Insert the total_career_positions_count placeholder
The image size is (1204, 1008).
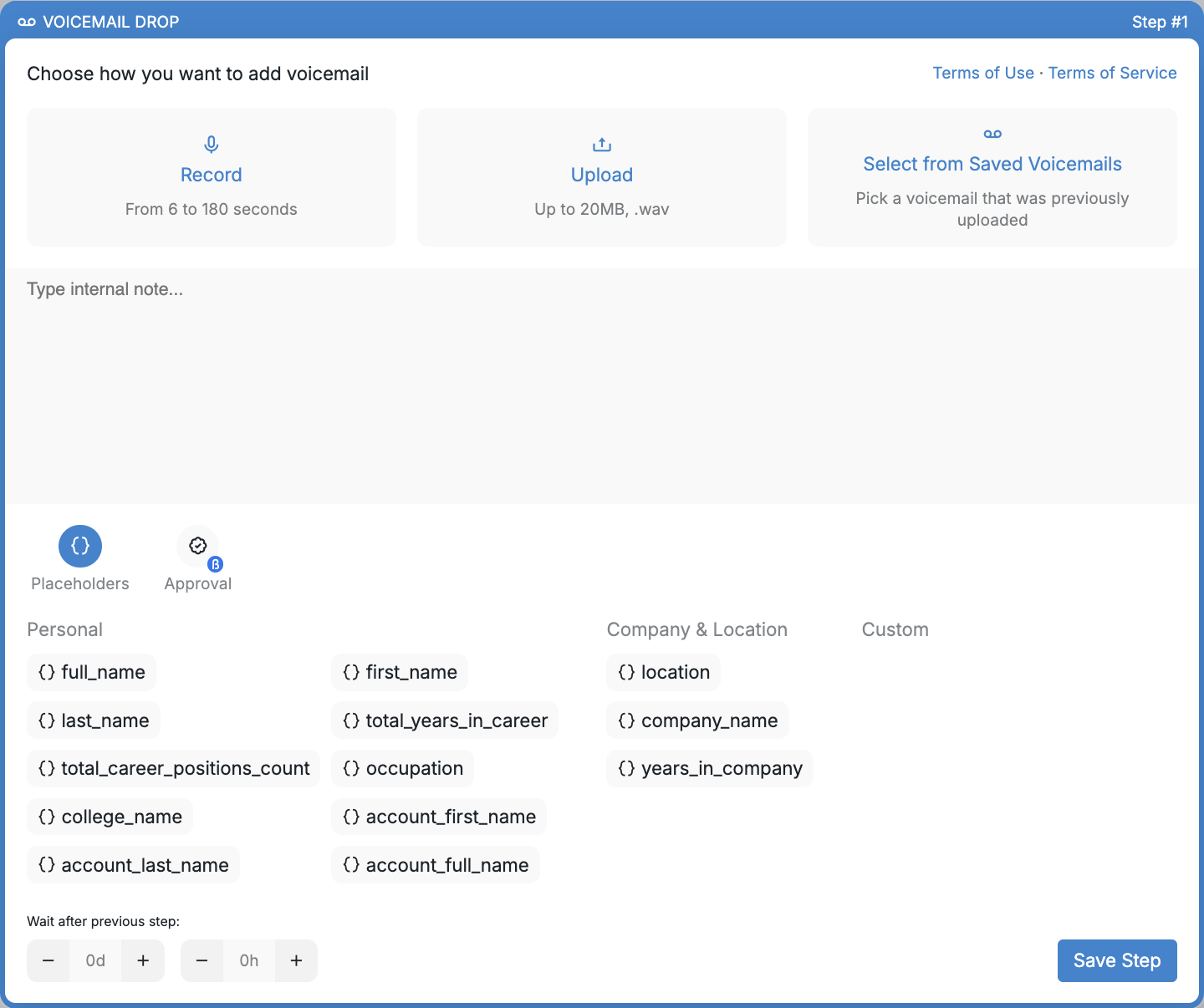point(174,768)
